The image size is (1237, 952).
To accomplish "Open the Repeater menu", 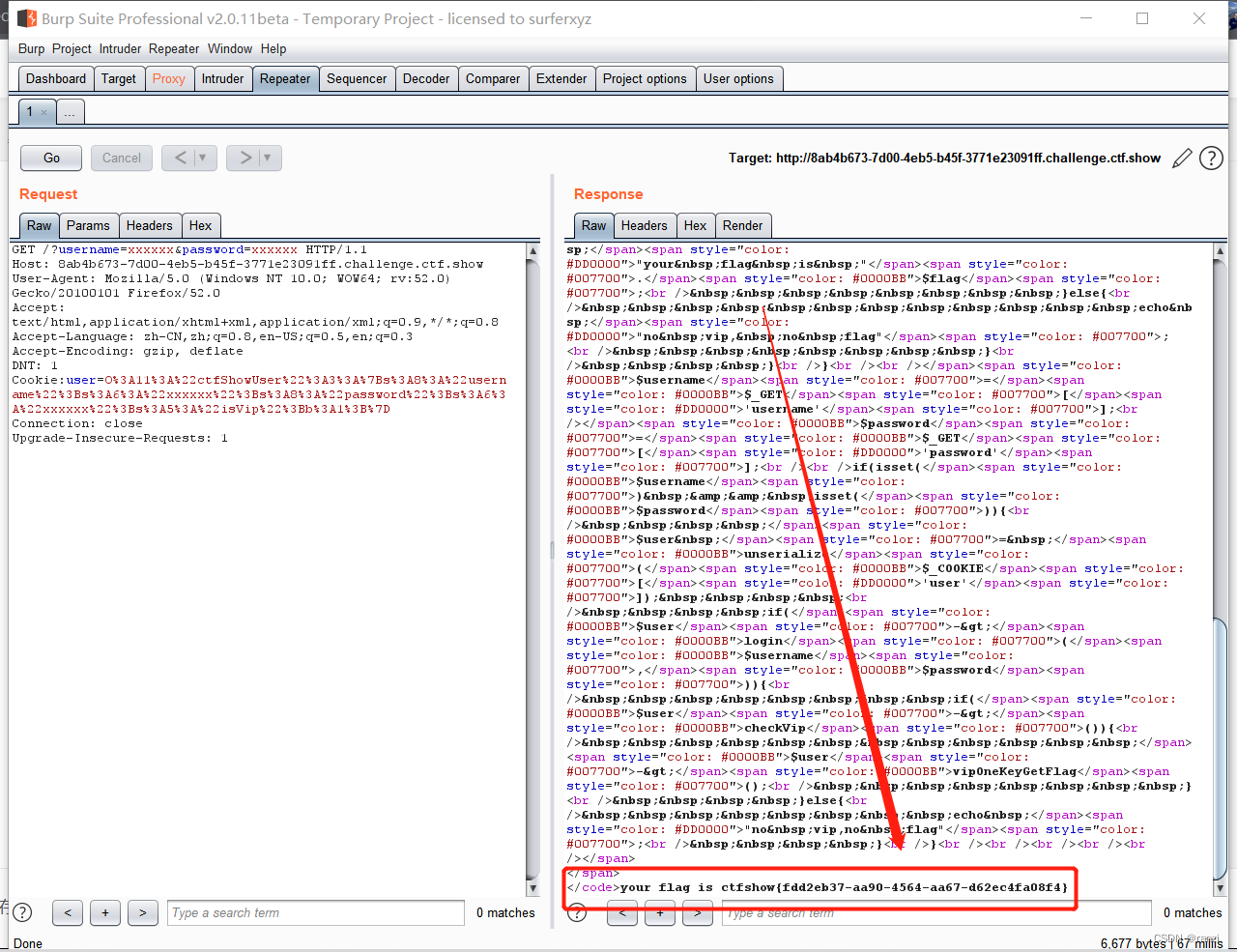I will [x=174, y=48].
